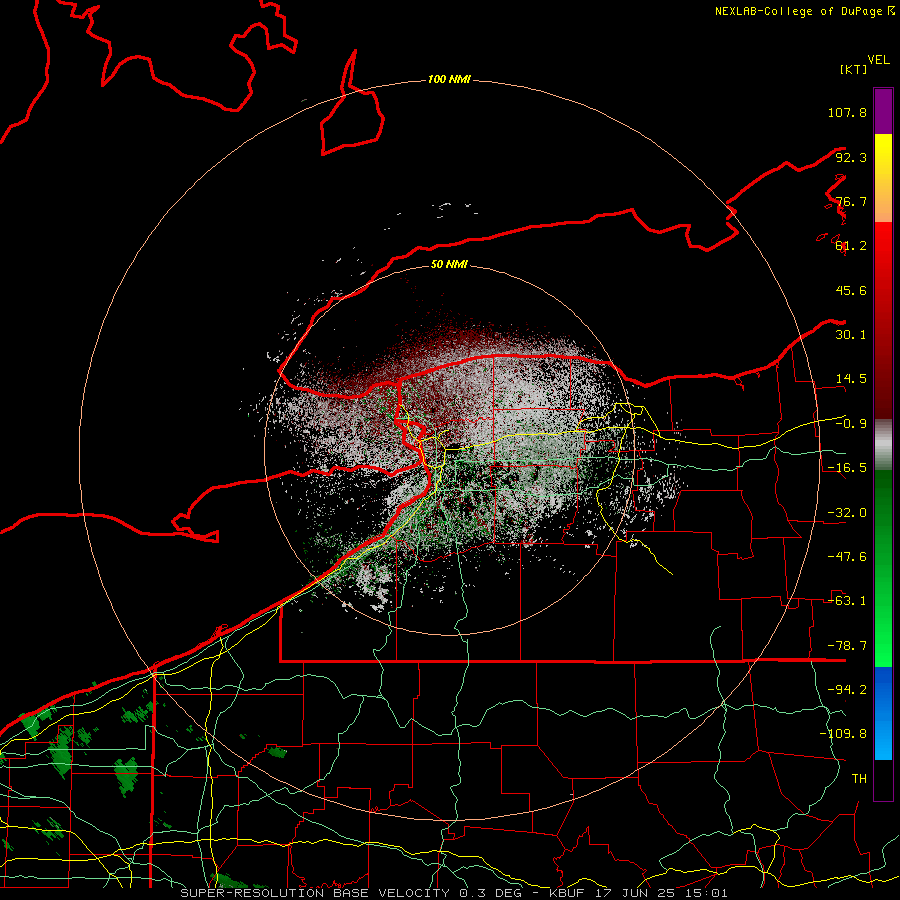Click the 30.1 velocity scale value
The width and height of the screenshot is (900, 900).
(851, 335)
